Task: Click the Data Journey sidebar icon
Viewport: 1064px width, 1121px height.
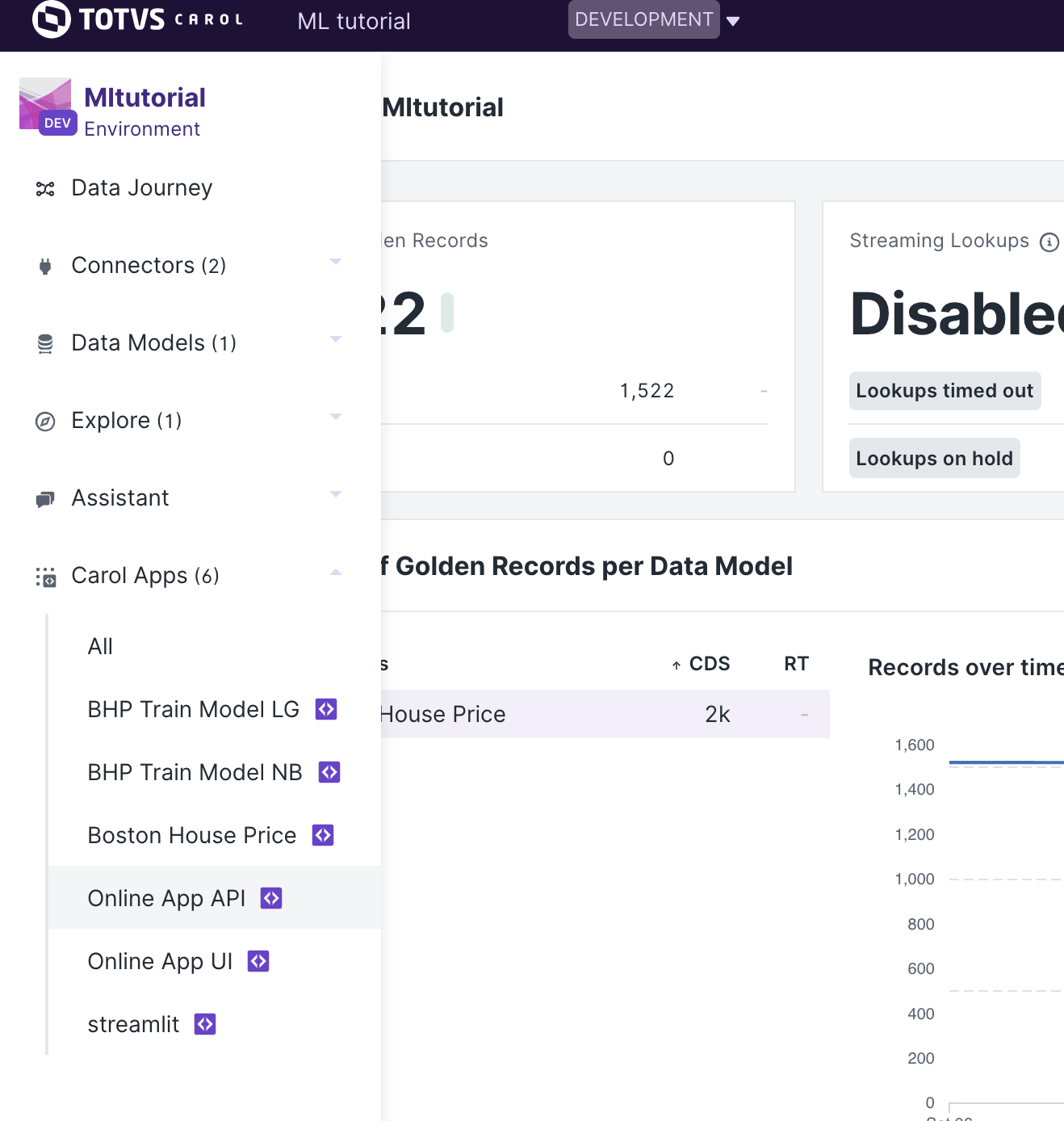Action: coord(45,189)
